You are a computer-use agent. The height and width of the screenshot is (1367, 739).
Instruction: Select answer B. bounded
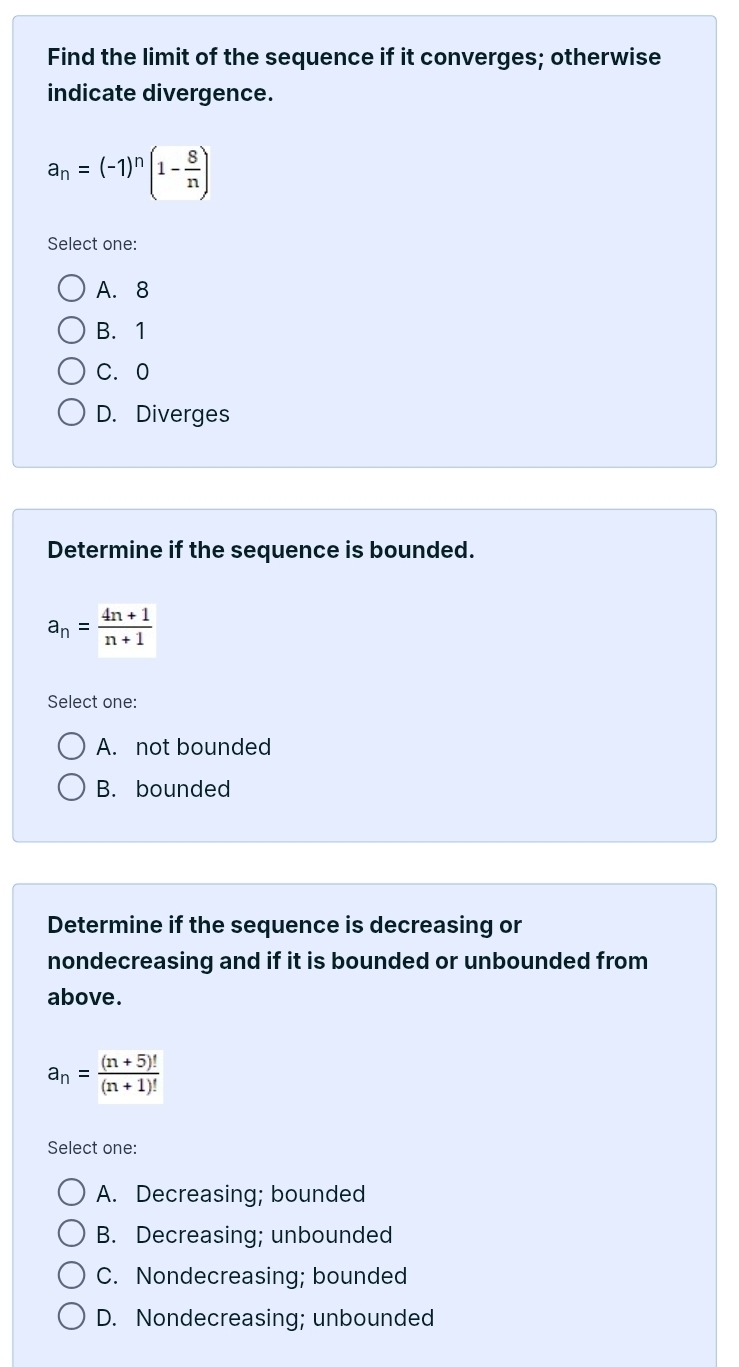click(x=72, y=787)
